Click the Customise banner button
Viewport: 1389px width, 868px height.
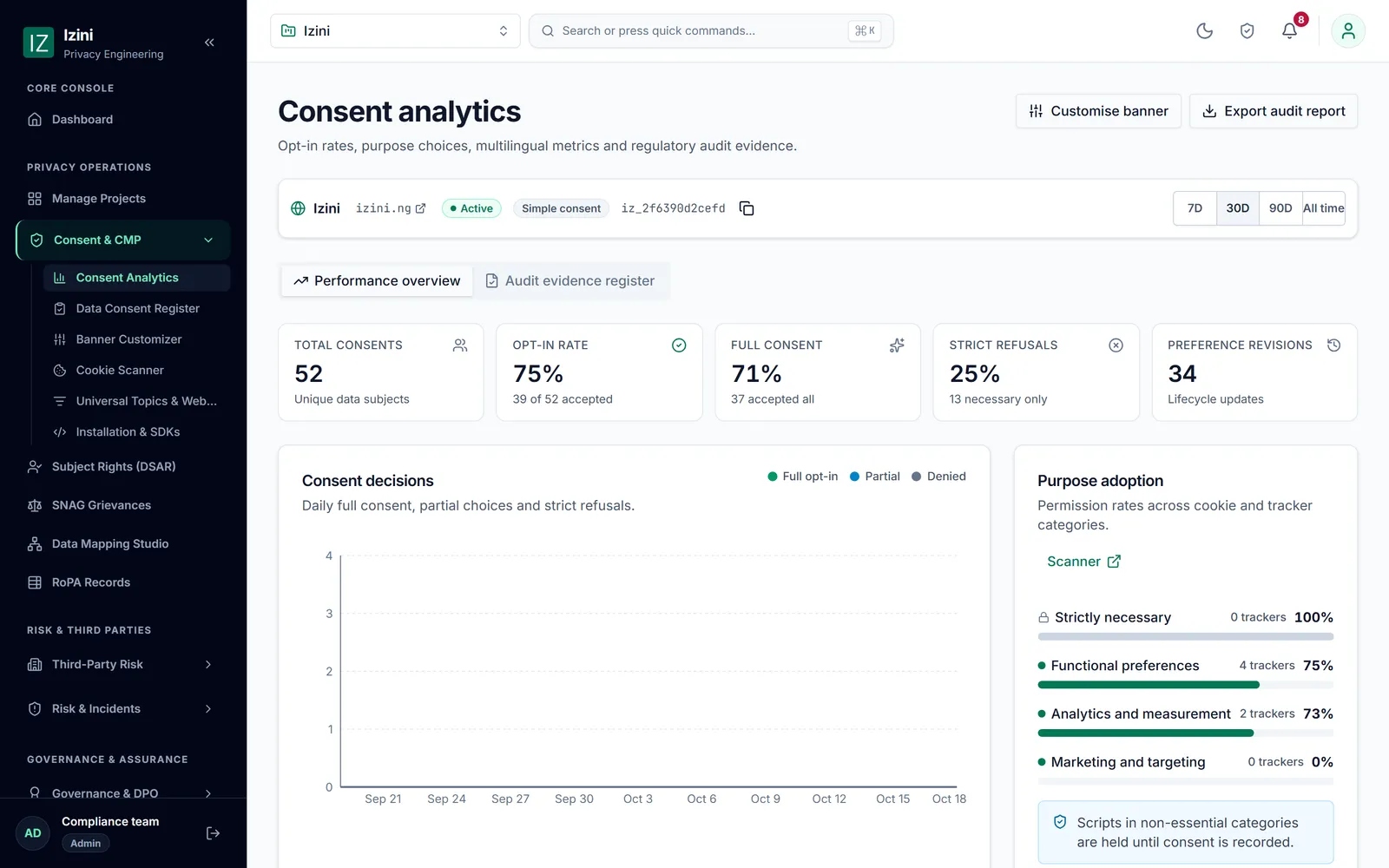[x=1098, y=111]
